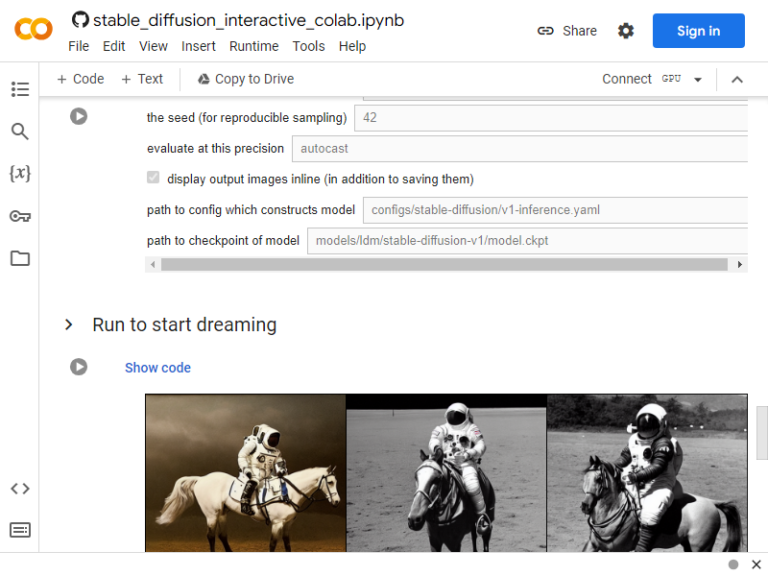This screenshot has width=768, height=576.
Task: Open the File menu
Action: (78, 46)
